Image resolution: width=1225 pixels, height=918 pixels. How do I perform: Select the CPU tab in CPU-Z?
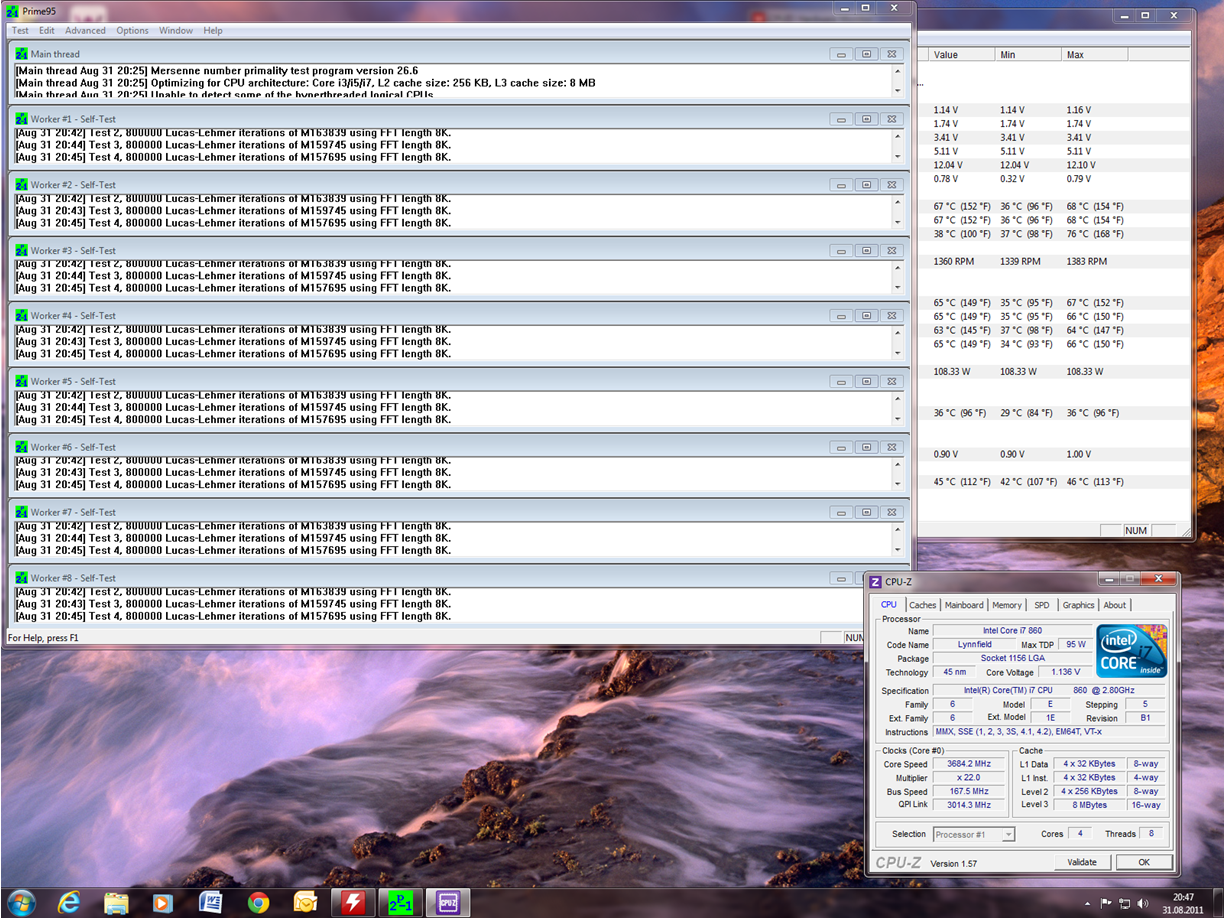tap(888, 604)
